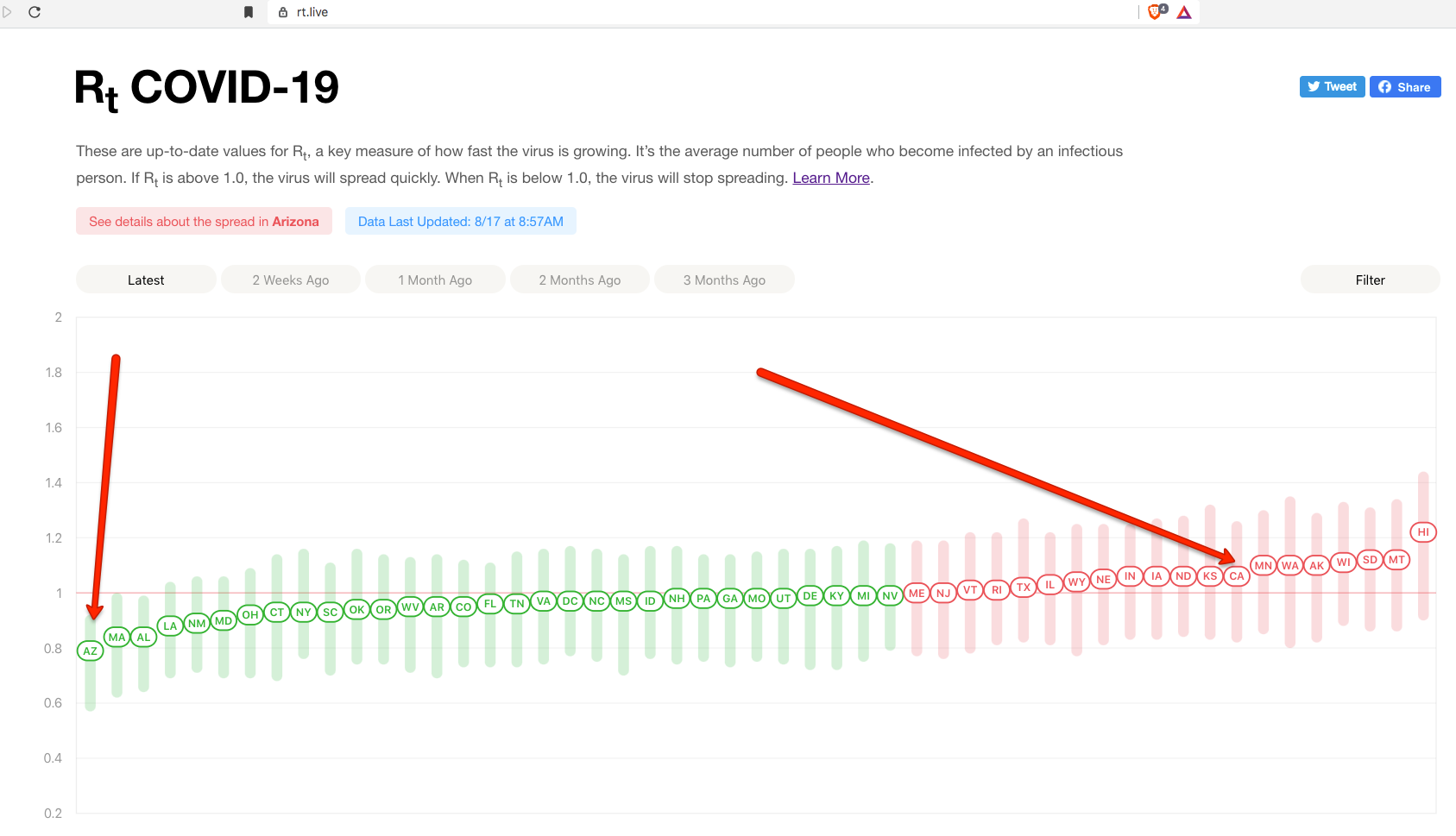Screen dimensions: 1456x836
Task: Select the CA state marker
Action: [x=1237, y=576]
